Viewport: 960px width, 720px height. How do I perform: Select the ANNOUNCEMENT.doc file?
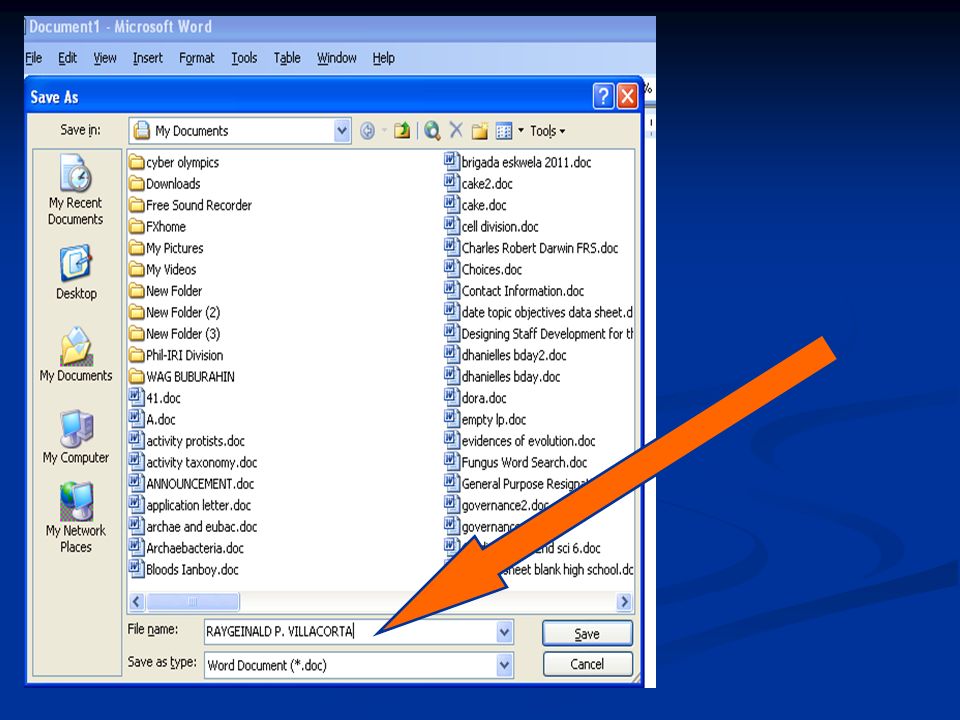click(192, 484)
